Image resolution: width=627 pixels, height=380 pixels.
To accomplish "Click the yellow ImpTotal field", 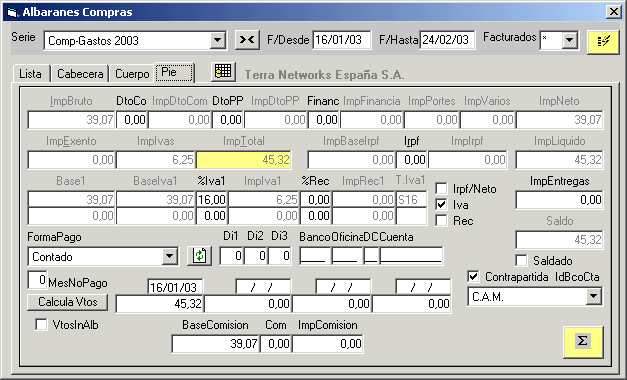I will pos(244,160).
